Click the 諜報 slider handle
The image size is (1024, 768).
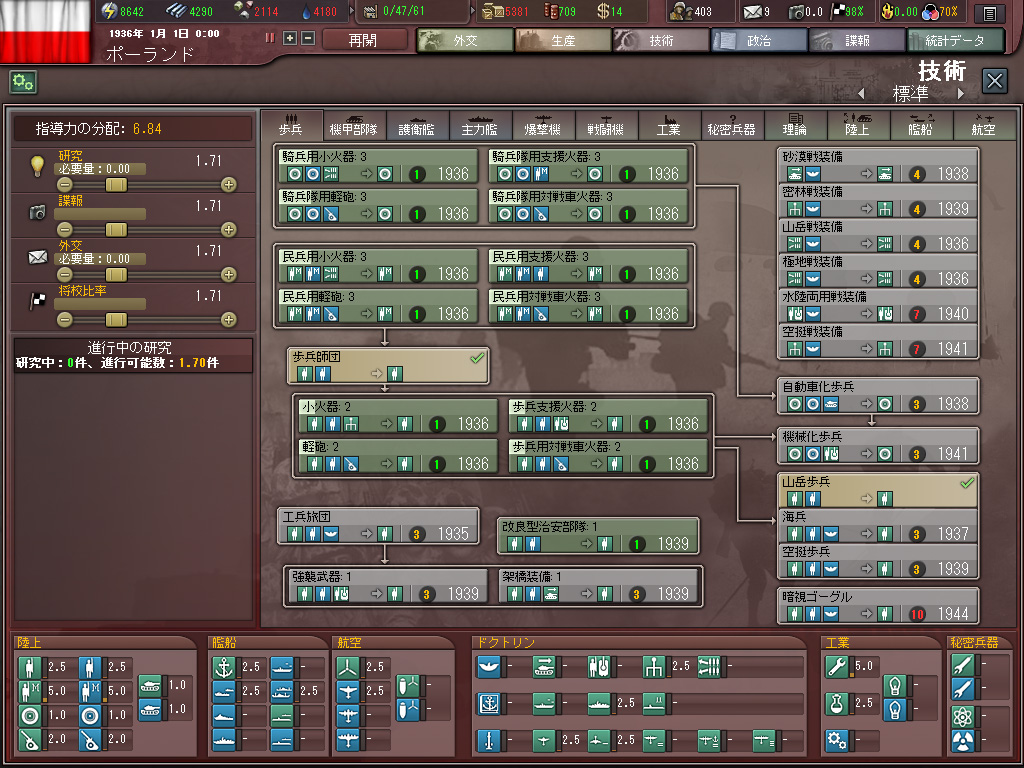[117, 230]
